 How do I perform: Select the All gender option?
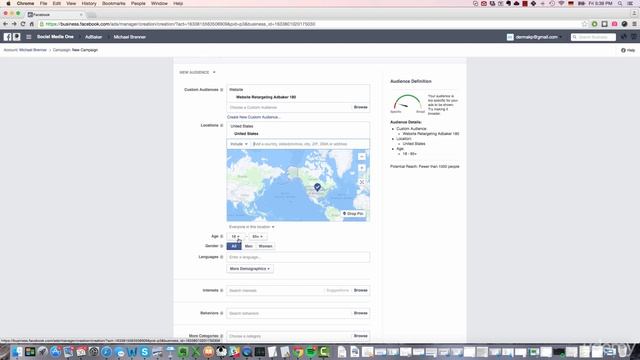tap(234, 246)
